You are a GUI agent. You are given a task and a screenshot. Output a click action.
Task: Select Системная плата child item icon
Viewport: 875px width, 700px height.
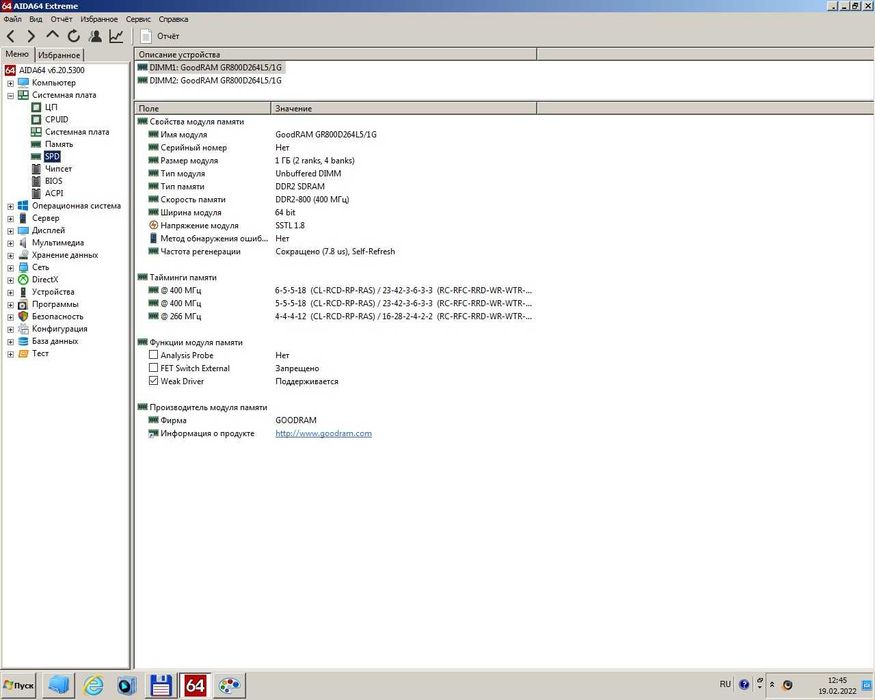[x=36, y=132]
